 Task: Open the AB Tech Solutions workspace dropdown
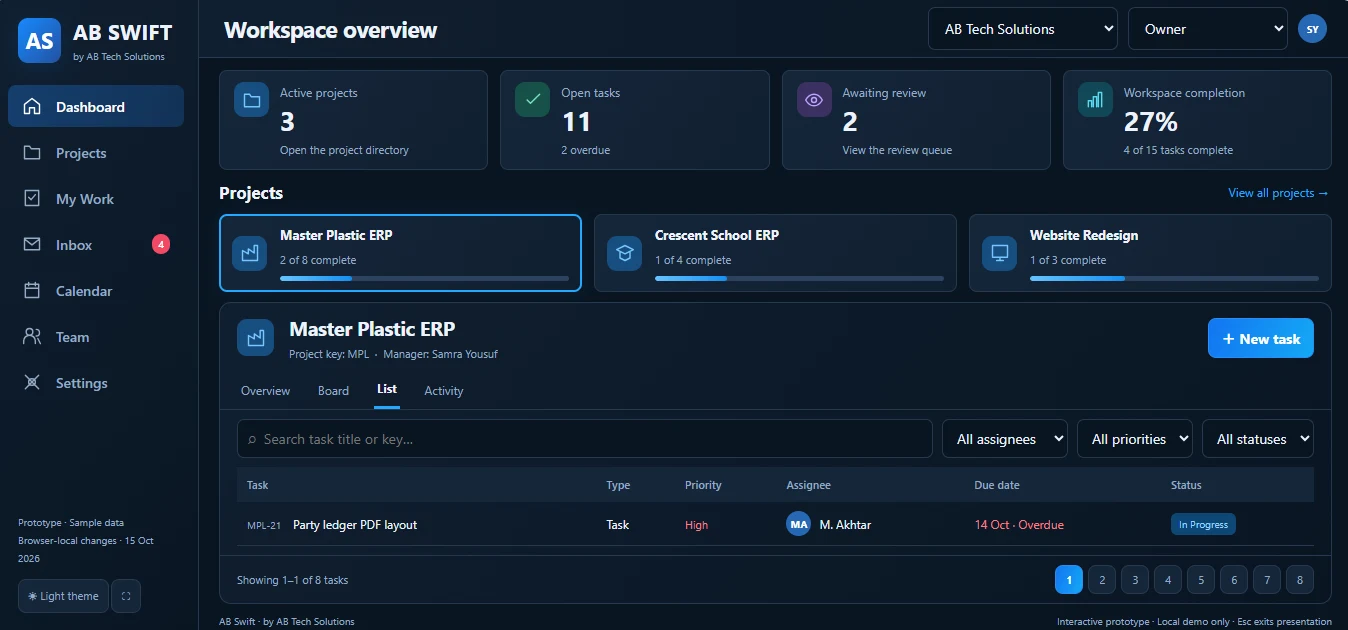coord(1023,29)
